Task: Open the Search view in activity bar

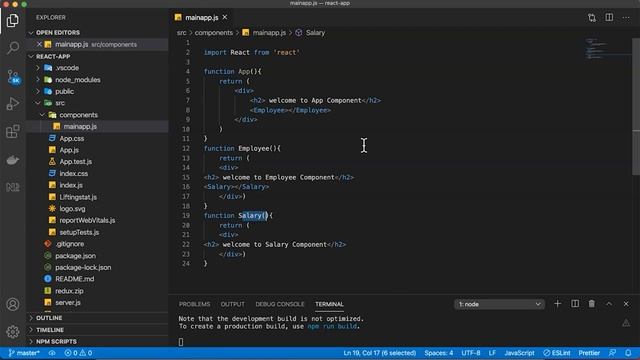Action: pyautogui.click(x=13, y=48)
